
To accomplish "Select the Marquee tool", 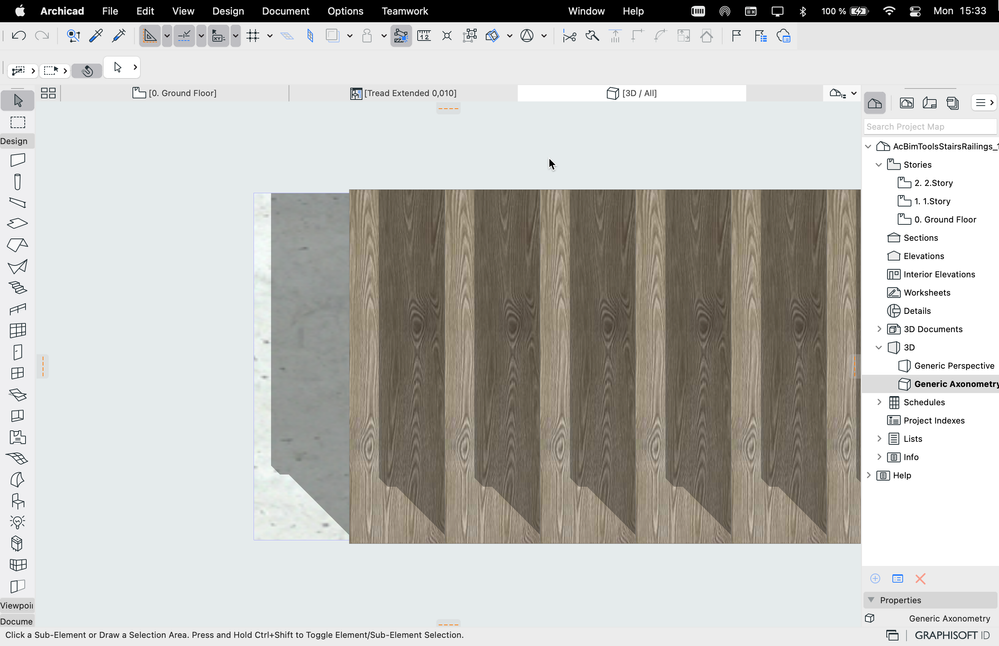I will [17, 122].
